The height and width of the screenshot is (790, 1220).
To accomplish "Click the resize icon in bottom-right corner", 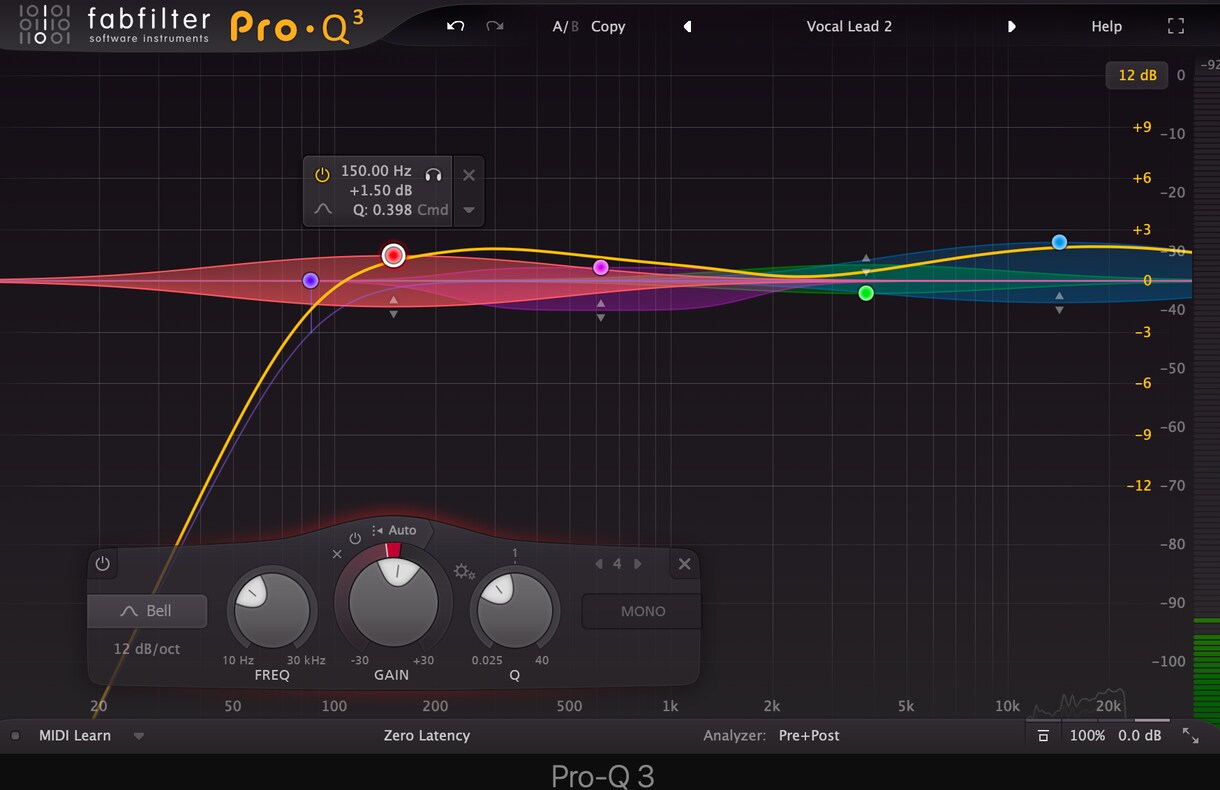I will tap(1191, 735).
